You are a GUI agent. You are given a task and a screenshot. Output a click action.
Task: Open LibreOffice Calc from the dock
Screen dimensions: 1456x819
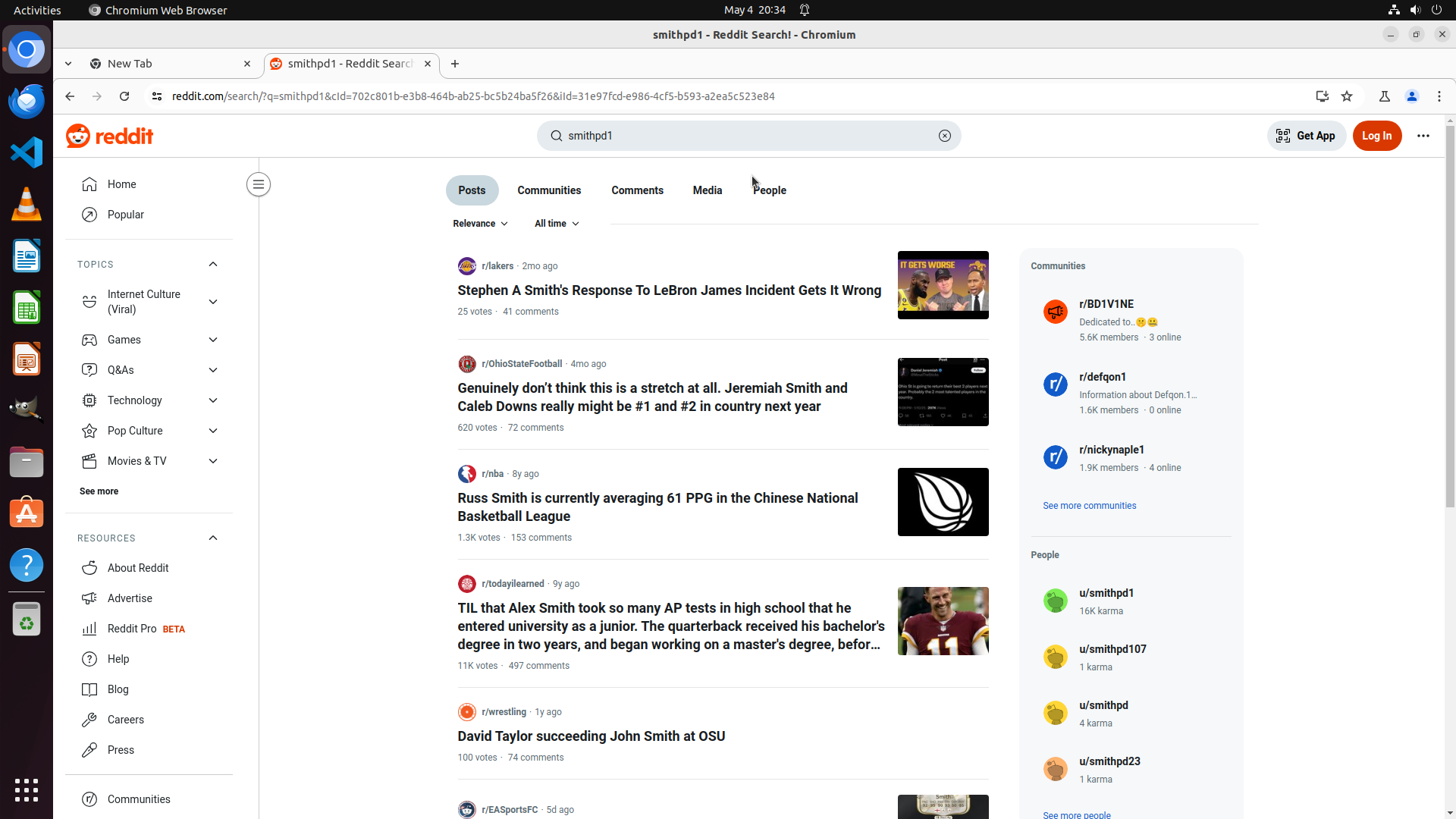tap(27, 307)
